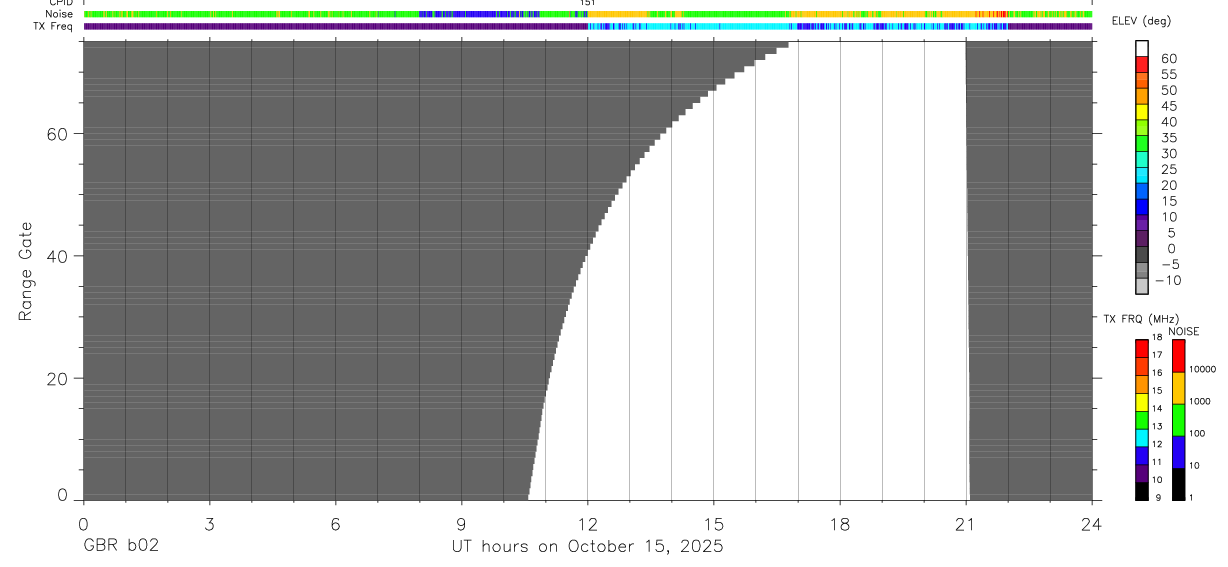Click the x-axis tick label '18'
1228x567 pixels.
pyautogui.click(x=839, y=523)
